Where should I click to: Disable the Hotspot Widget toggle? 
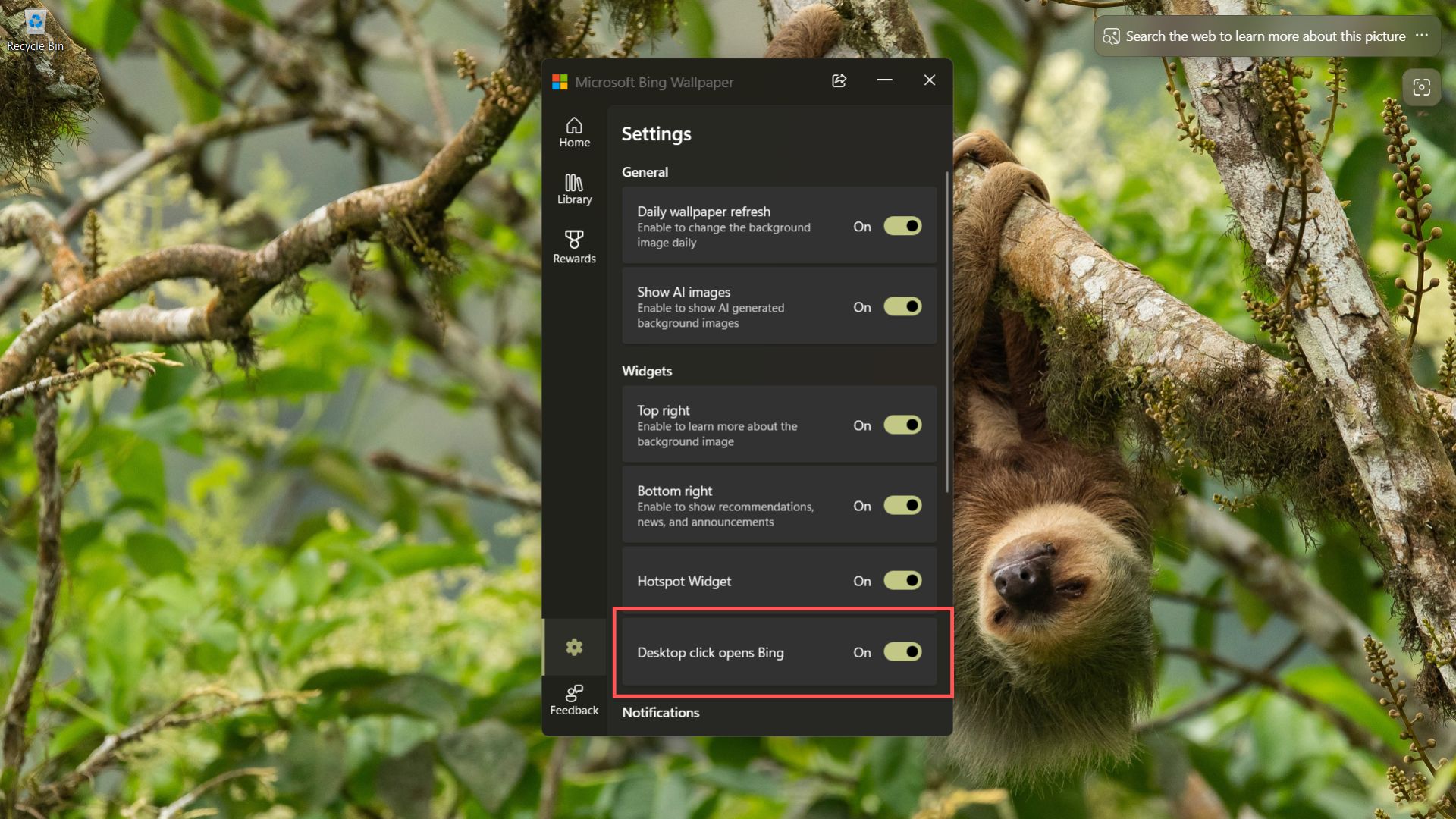tap(902, 580)
